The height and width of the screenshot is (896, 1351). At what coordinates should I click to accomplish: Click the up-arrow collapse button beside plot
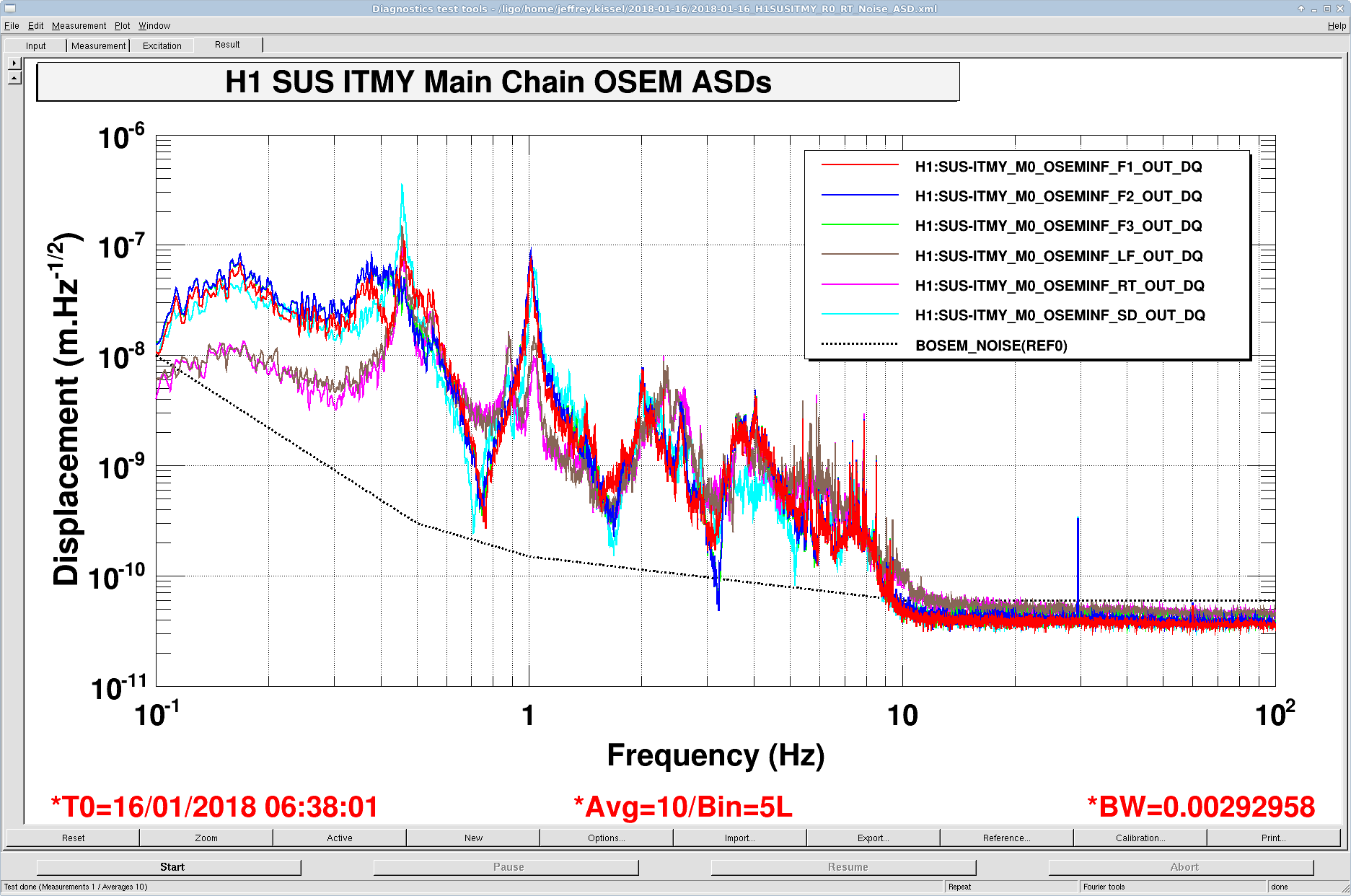14,77
